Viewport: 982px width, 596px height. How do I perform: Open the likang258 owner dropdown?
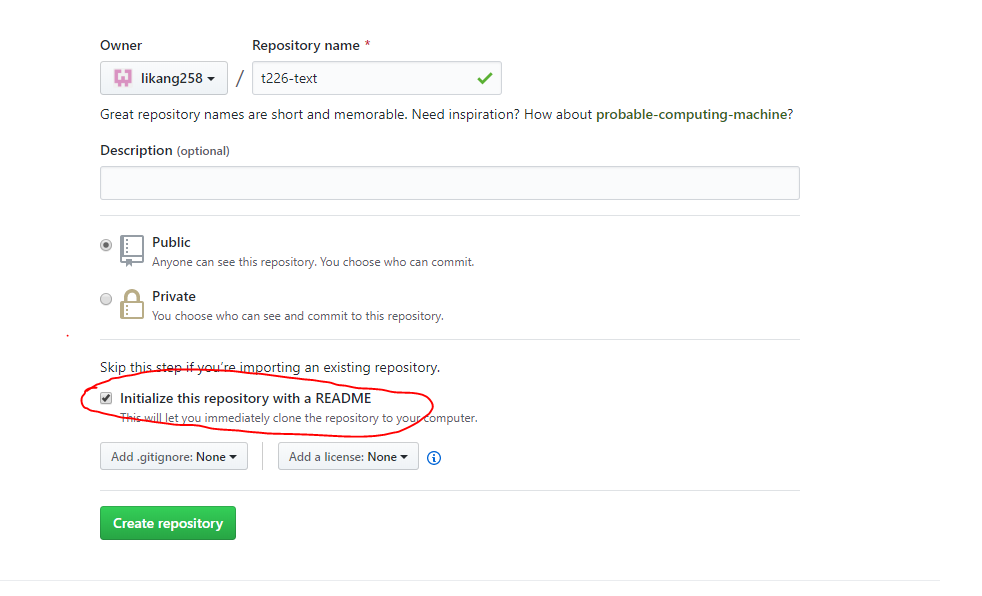coord(163,78)
